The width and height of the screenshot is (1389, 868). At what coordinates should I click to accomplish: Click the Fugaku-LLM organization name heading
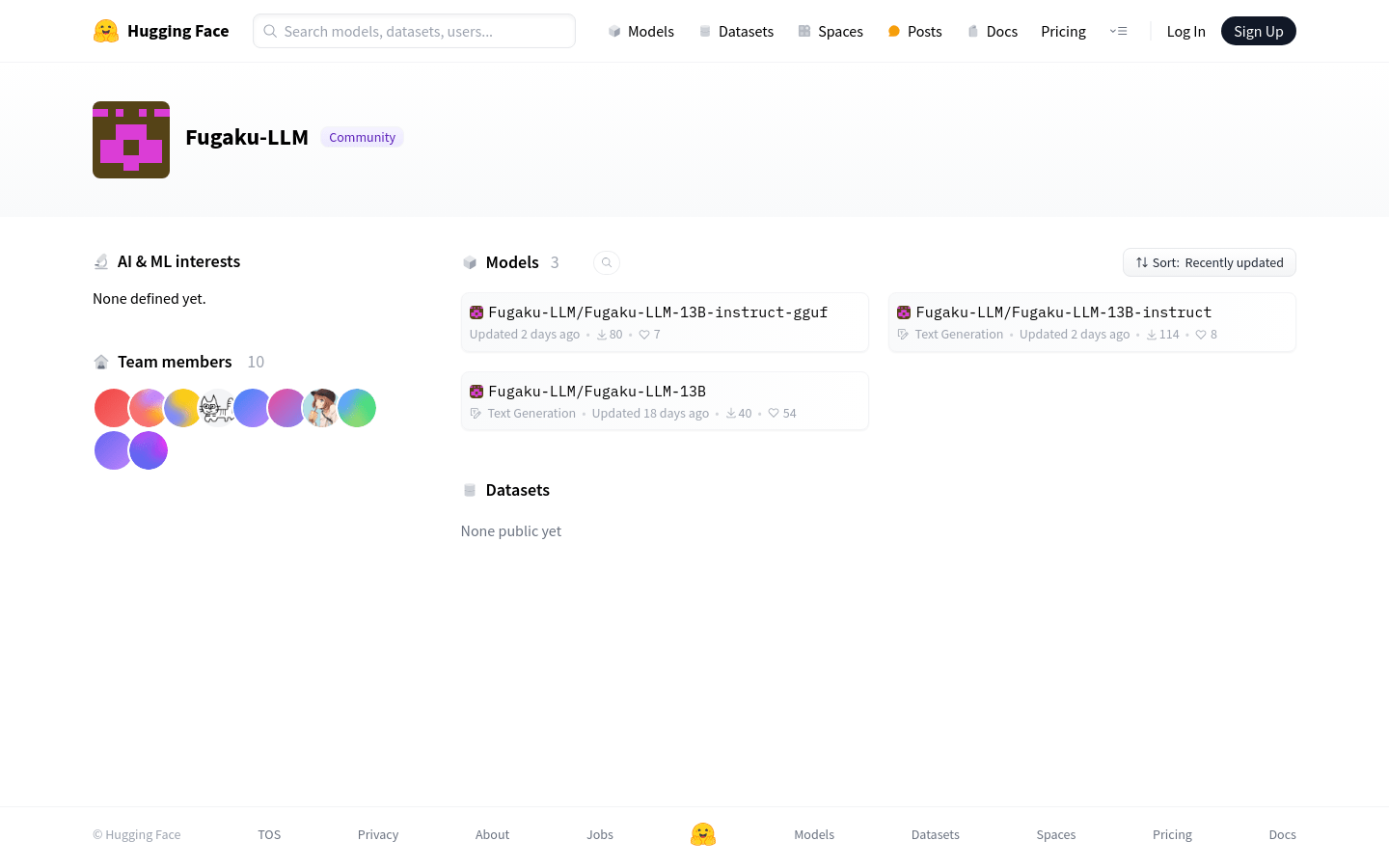247,137
